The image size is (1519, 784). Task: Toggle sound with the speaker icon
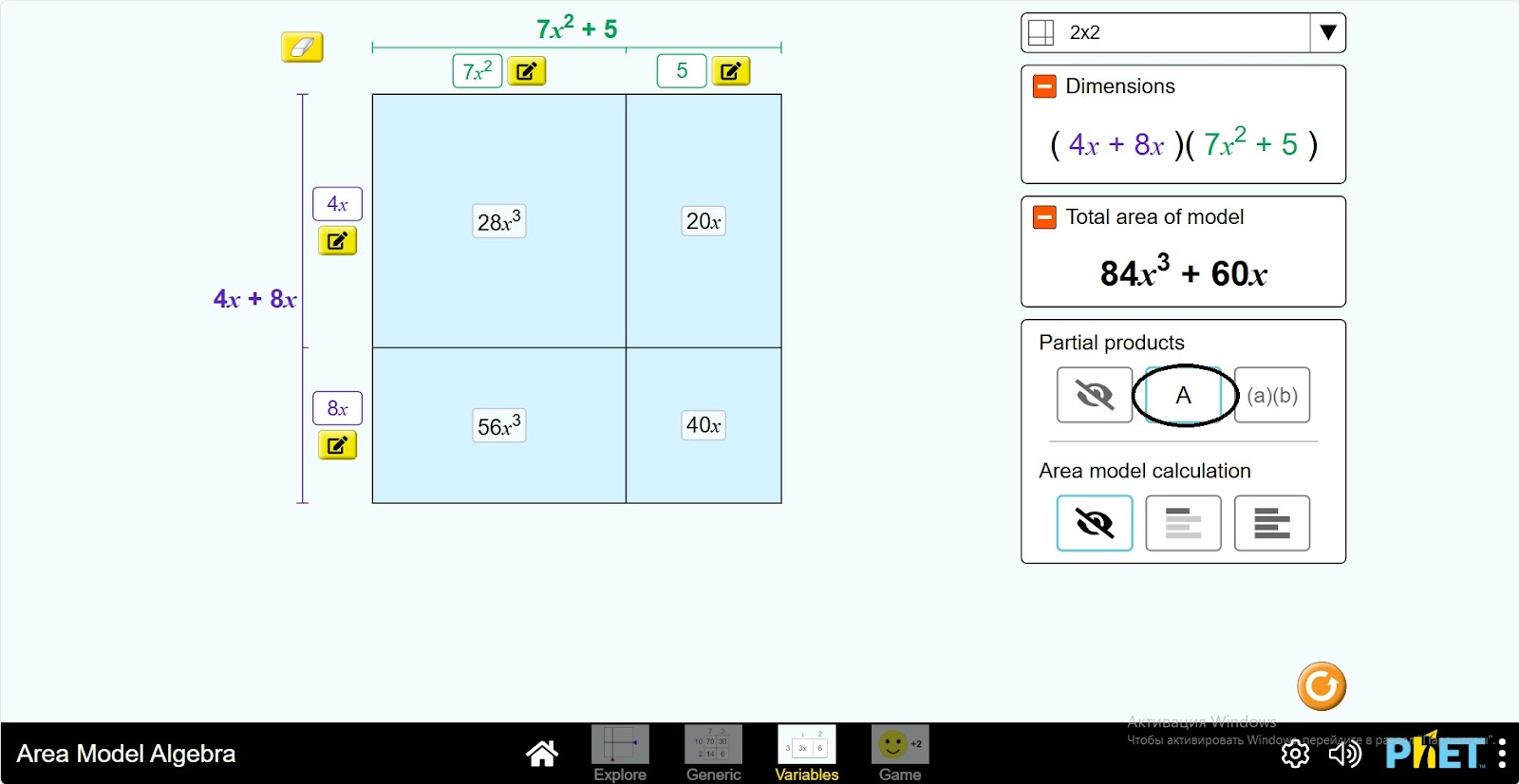point(1344,754)
